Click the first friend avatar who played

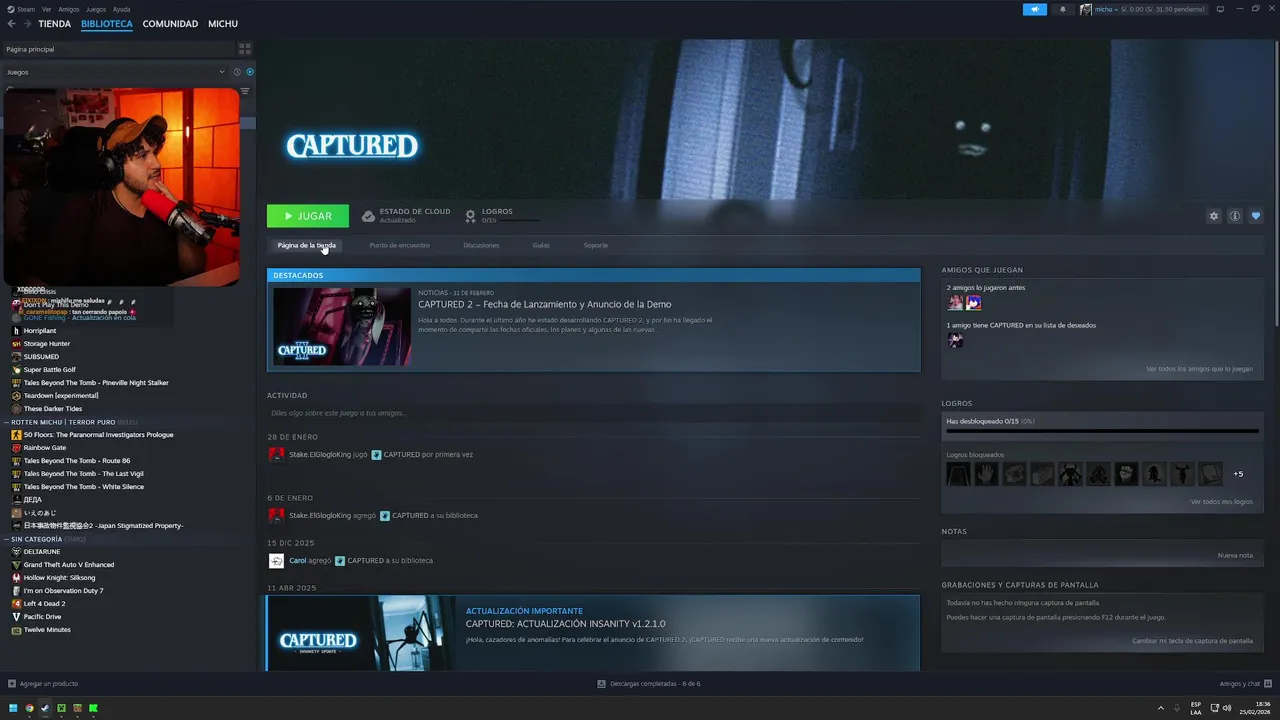pos(955,303)
